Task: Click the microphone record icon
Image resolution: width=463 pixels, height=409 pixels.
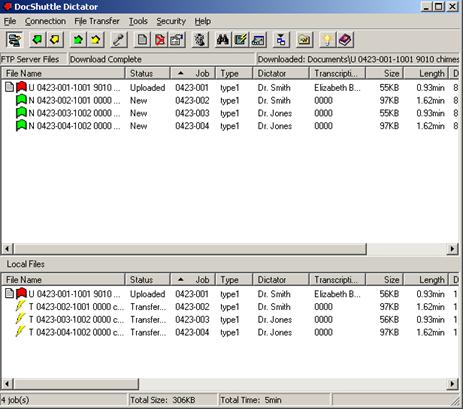Action: tap(119, 40)
